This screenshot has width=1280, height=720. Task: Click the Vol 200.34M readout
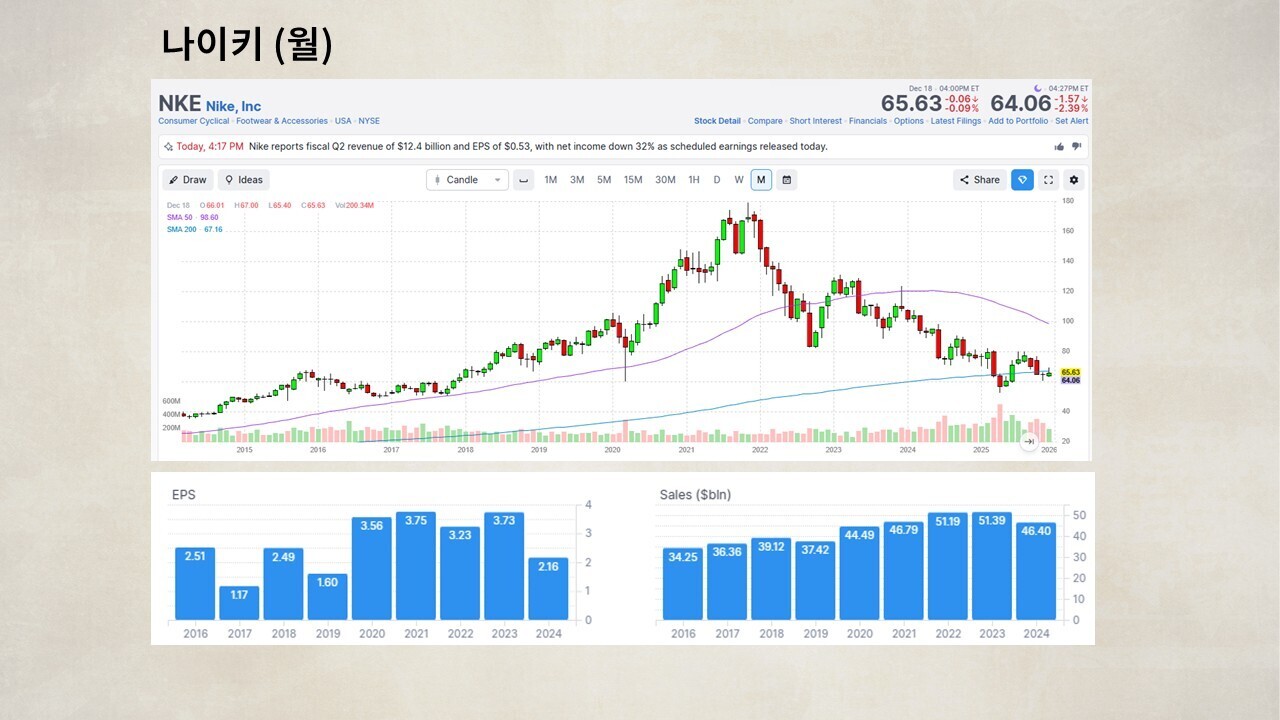[x=355, y=205]
